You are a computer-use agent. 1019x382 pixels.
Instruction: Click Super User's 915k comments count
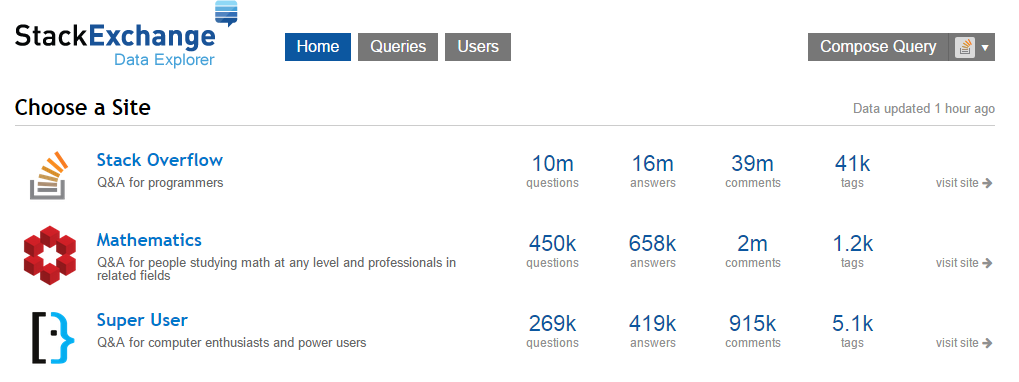point(753,323)
